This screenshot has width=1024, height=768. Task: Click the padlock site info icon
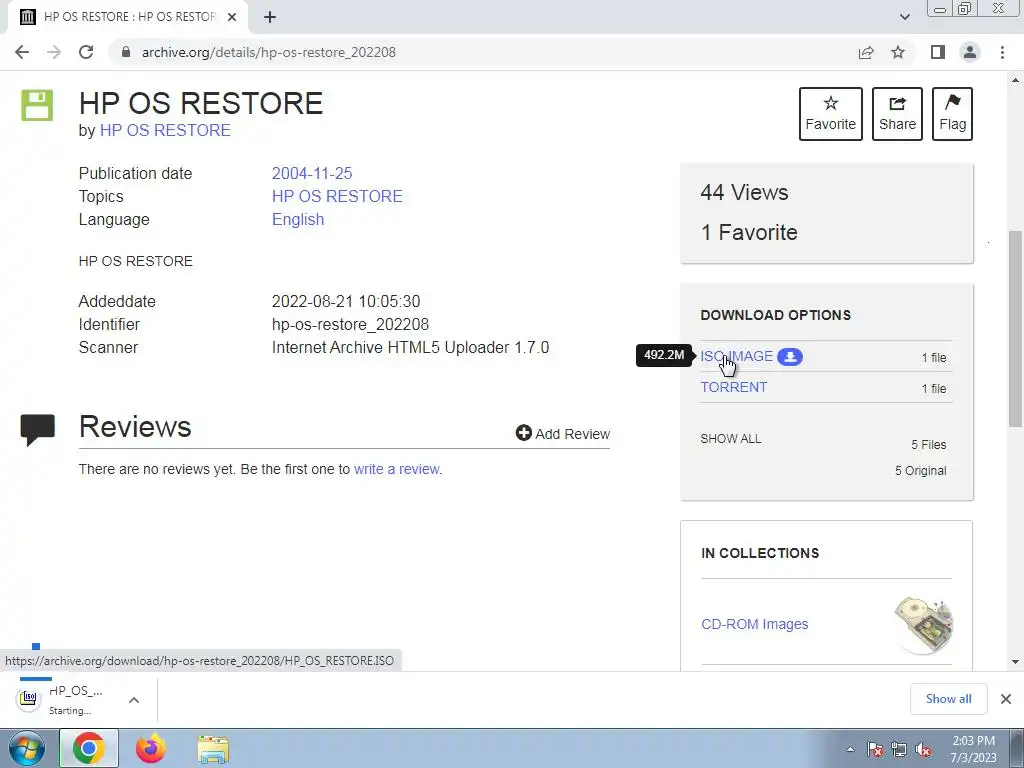click(x=126, y=52)
